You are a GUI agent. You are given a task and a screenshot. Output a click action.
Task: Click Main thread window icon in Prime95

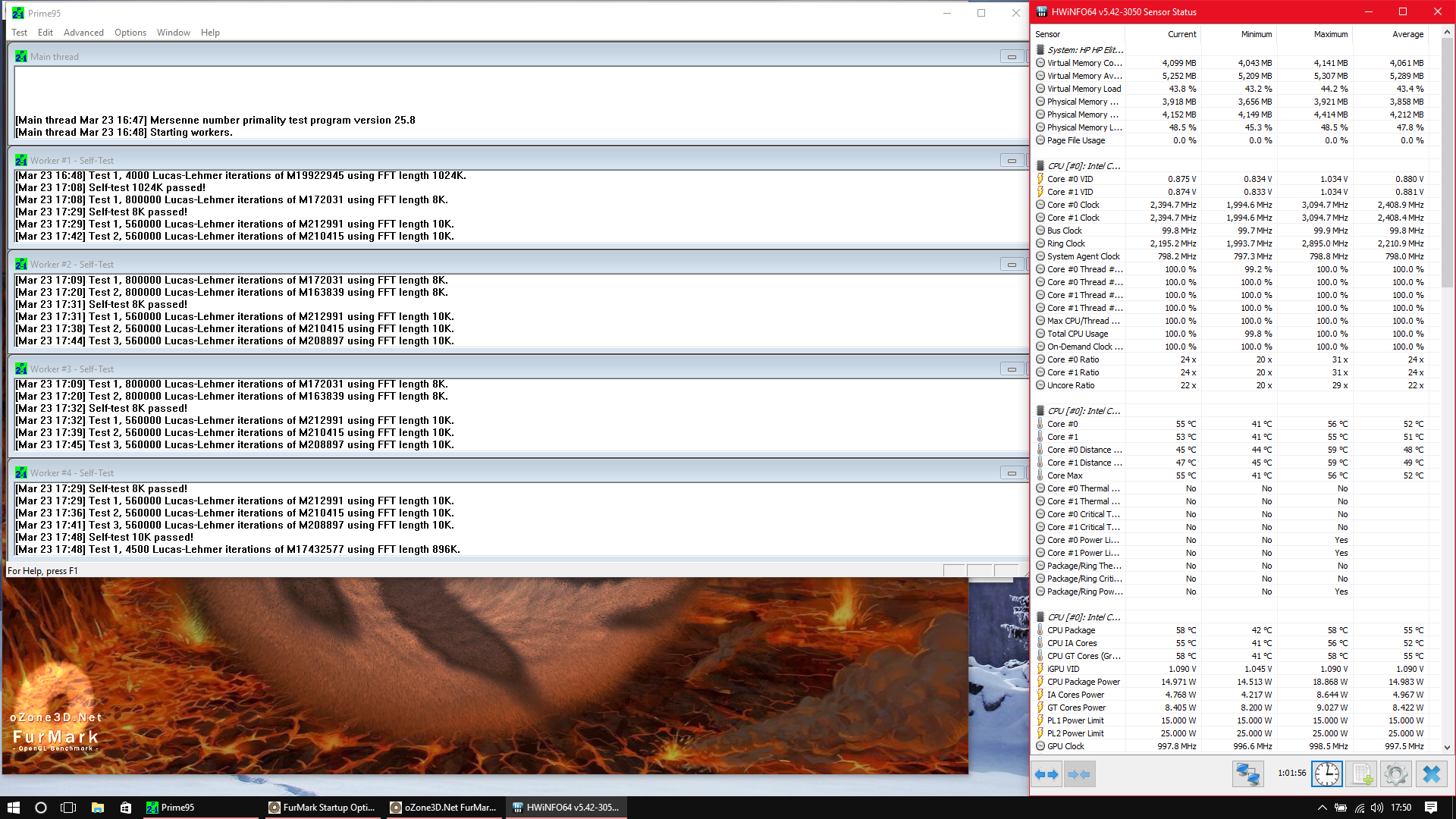[21, 57]
